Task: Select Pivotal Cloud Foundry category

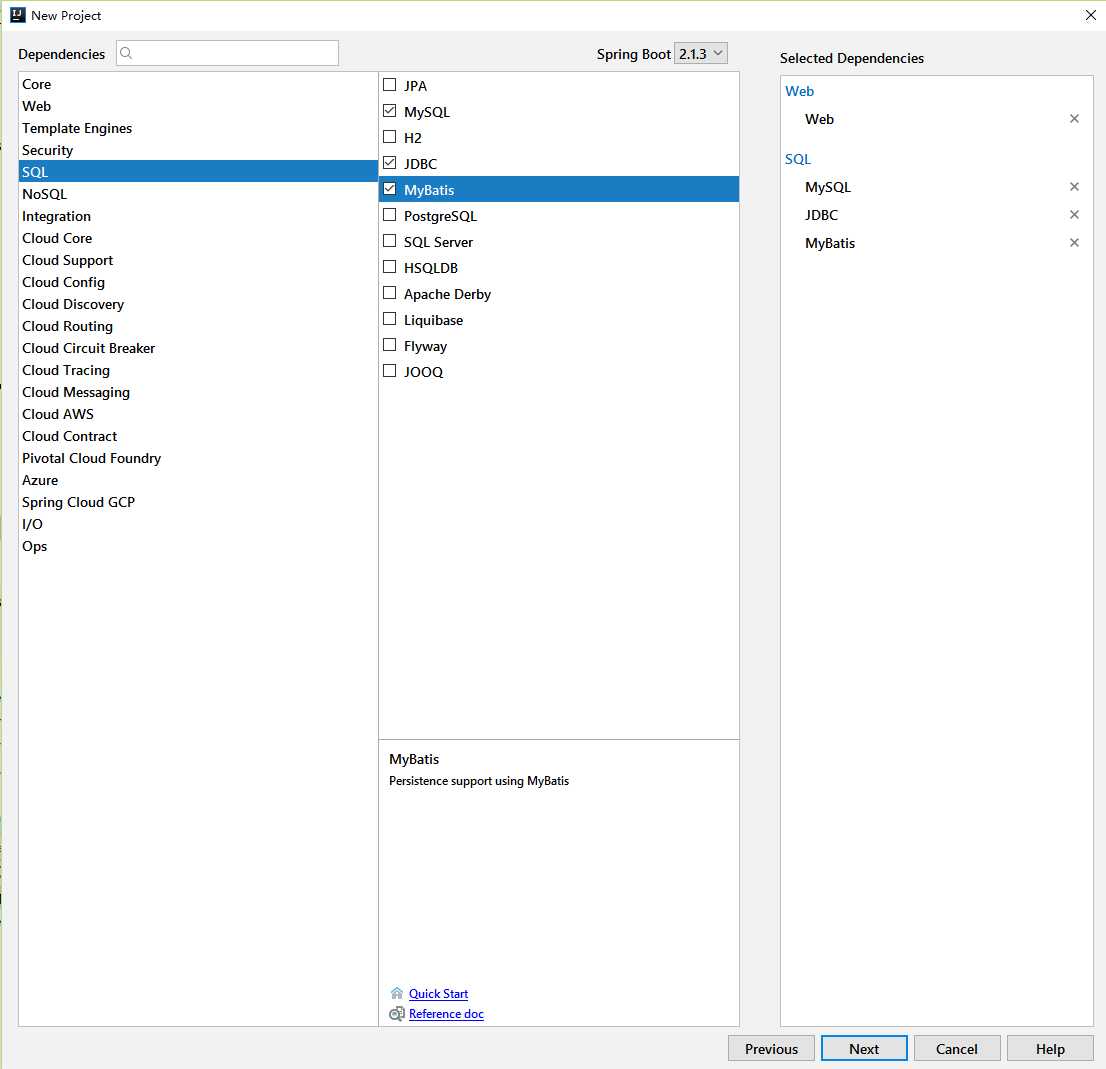Action: (198, 458)
